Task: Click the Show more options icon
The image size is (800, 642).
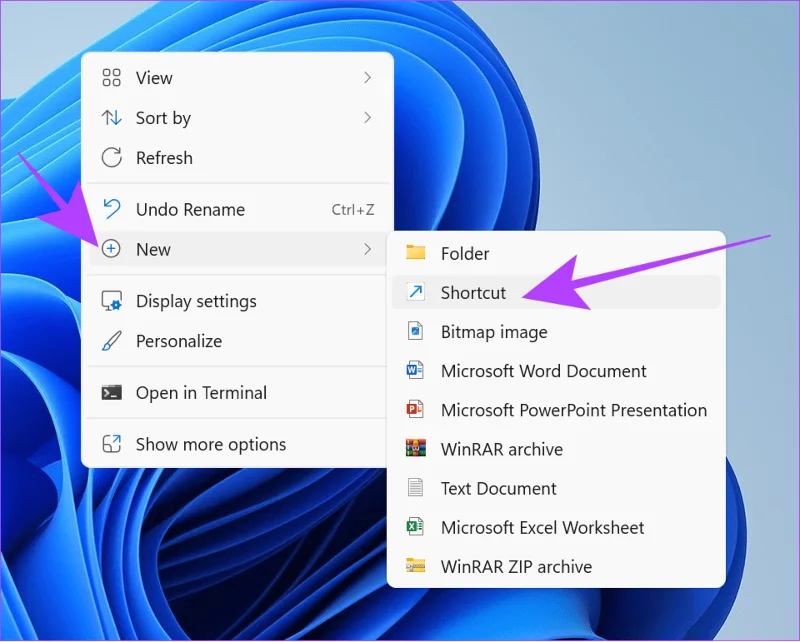Action: (x=111, y=444)
